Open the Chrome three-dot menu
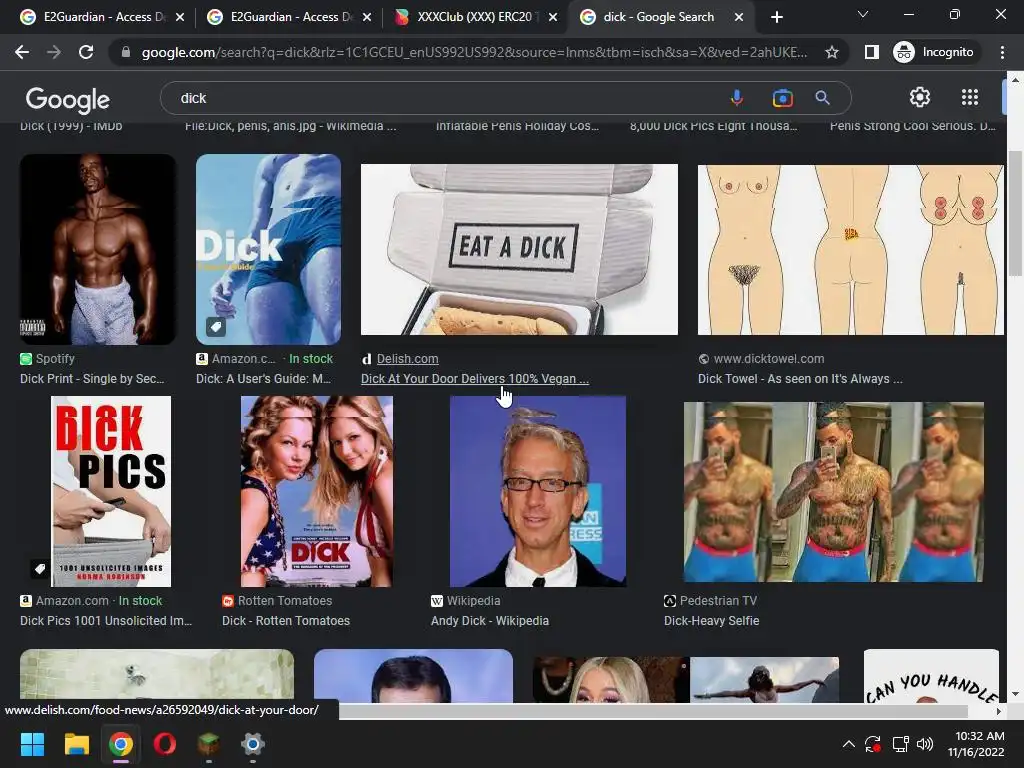 [1002, 52]
